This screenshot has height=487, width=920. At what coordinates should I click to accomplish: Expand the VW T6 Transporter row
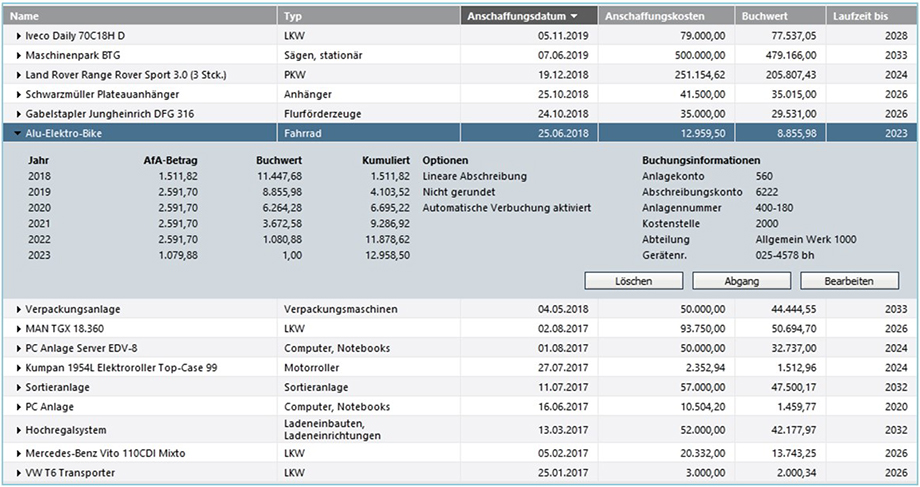(x=19, y=473)
